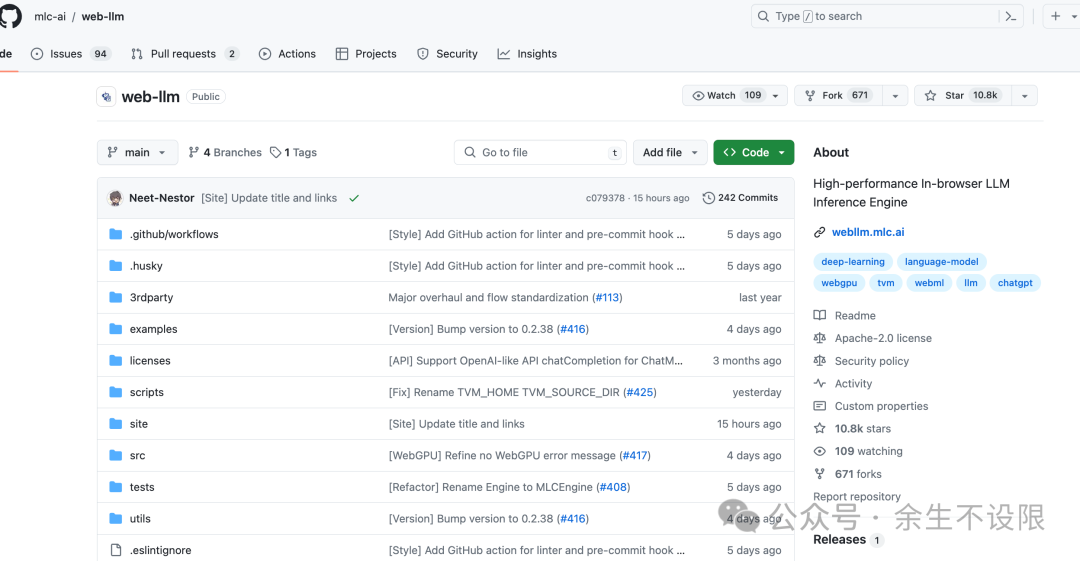This screenshot has height=561, width=1080.
Task: Click the plus create new icon
Action: 1055,17
